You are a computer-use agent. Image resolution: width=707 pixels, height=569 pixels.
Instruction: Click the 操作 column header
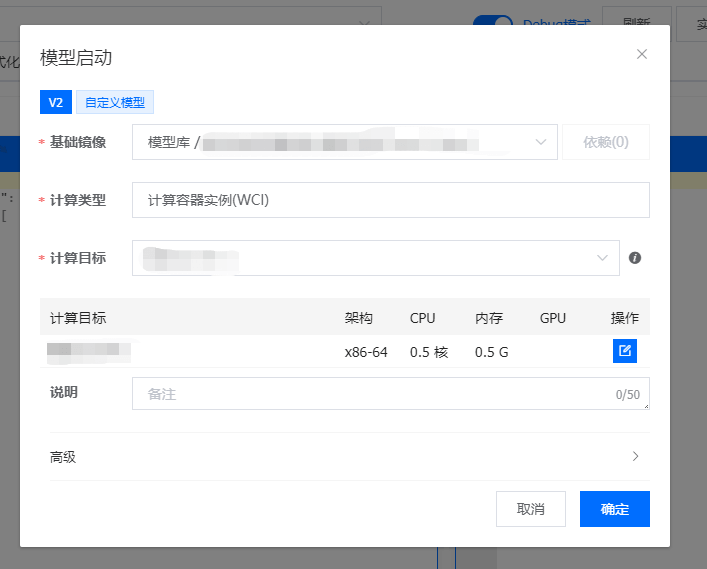click(x=624, y=318)
